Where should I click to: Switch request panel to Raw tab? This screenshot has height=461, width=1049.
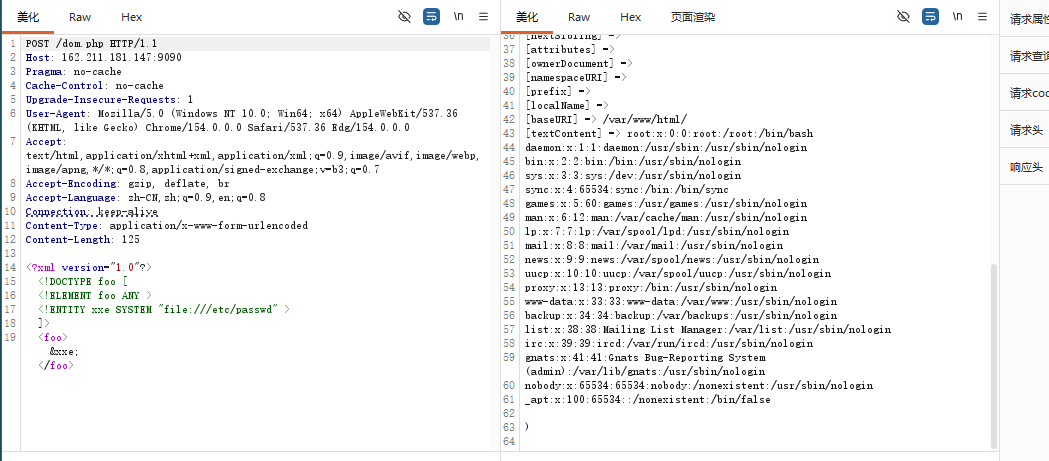(80, 17)
